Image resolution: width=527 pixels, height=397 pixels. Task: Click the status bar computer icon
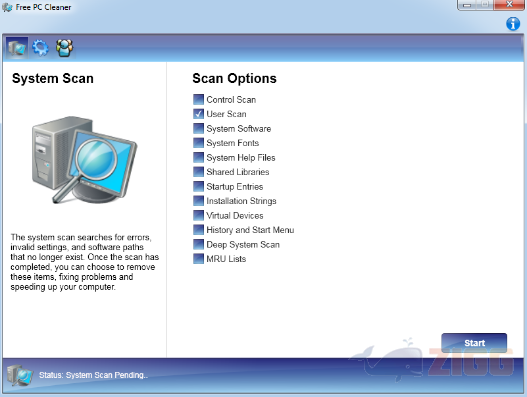20,375
